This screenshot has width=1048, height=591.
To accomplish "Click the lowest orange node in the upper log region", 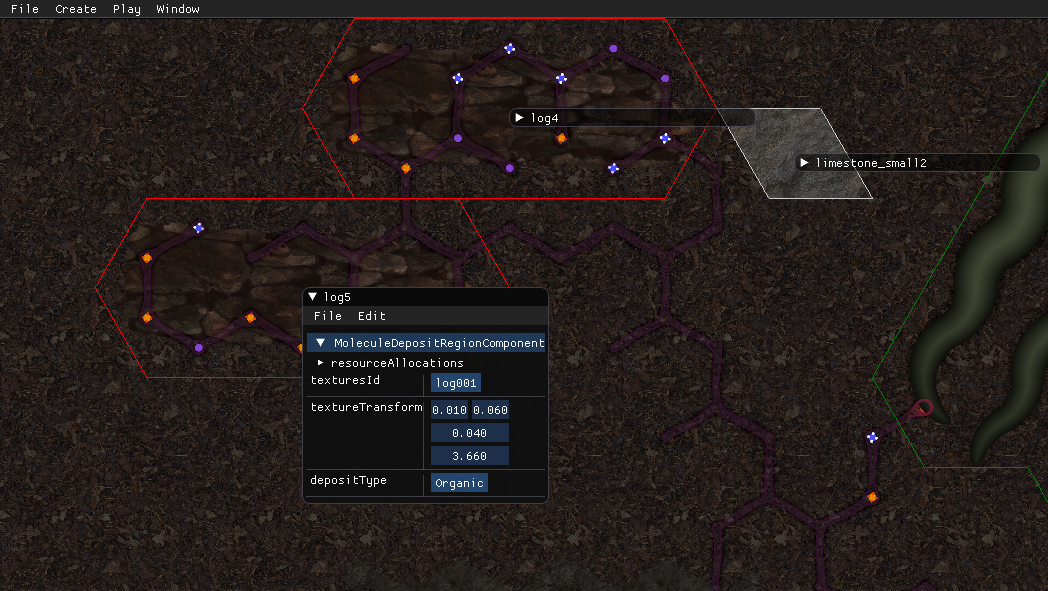I will (x=405, y=168).
